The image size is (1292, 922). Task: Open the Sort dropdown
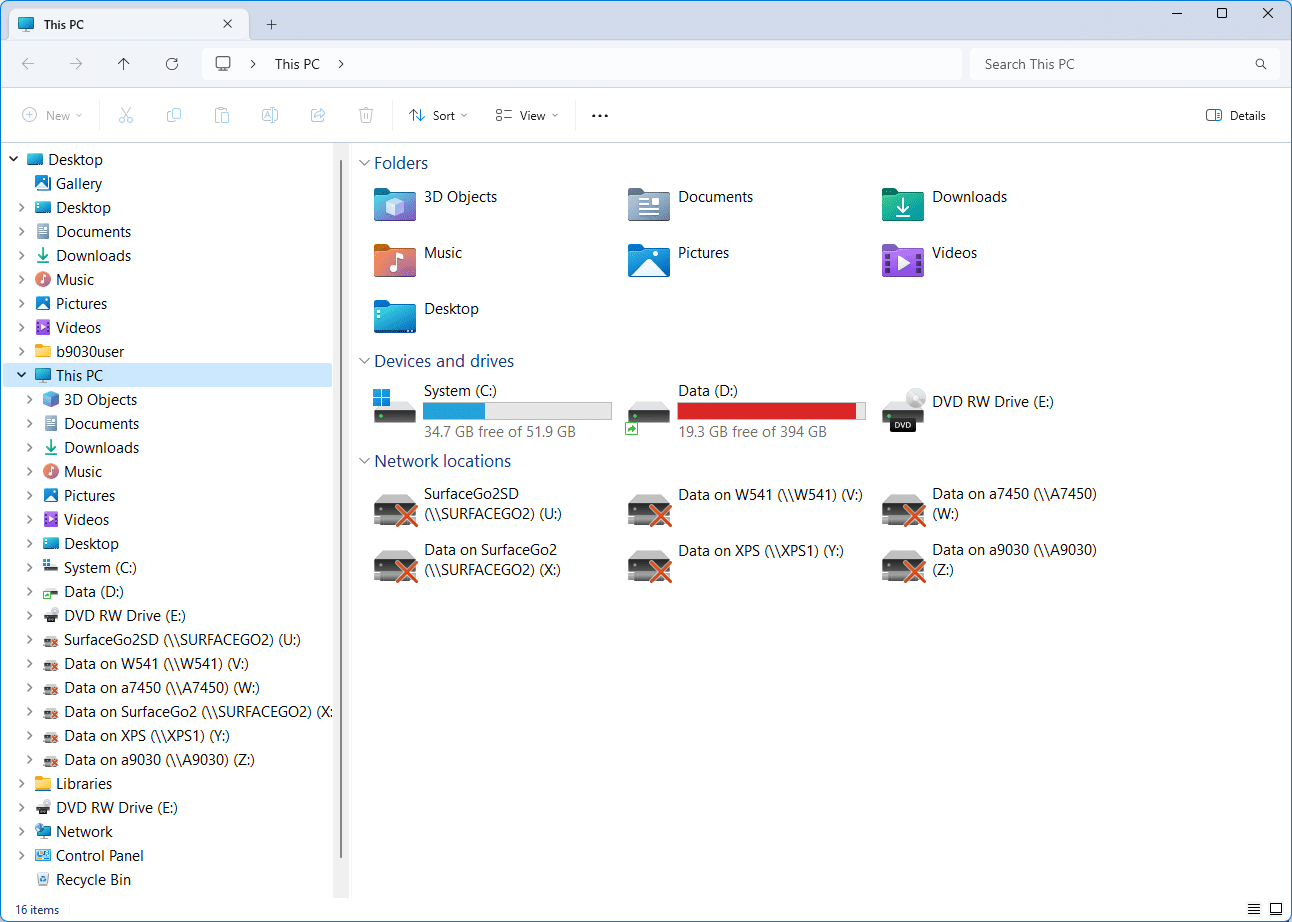tap(438, 116)
